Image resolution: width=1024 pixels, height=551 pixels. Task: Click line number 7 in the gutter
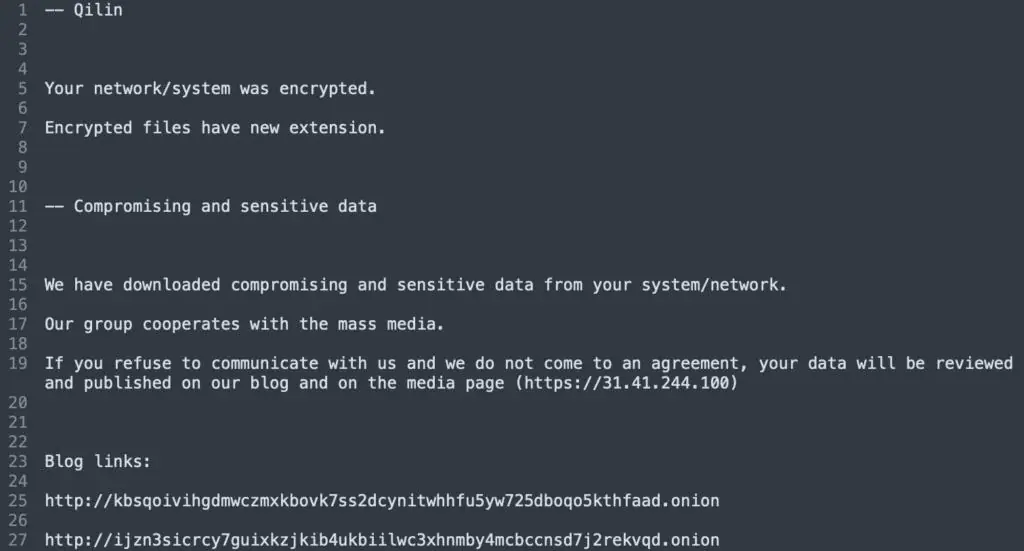[x=22, y=128]
